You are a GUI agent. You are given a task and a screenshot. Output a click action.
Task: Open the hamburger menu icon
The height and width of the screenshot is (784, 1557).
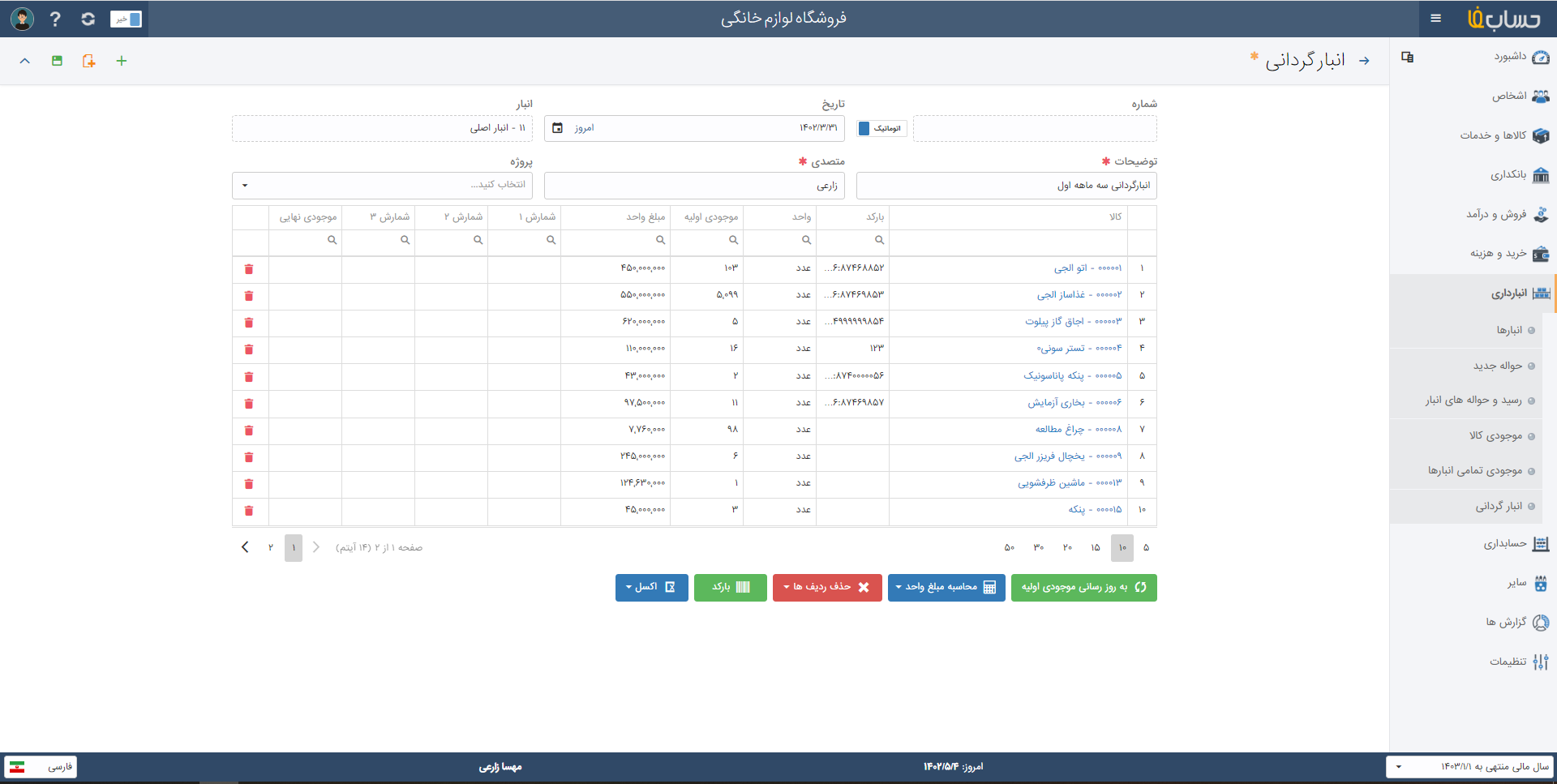pyautogui.click(x=1436, y=18)
